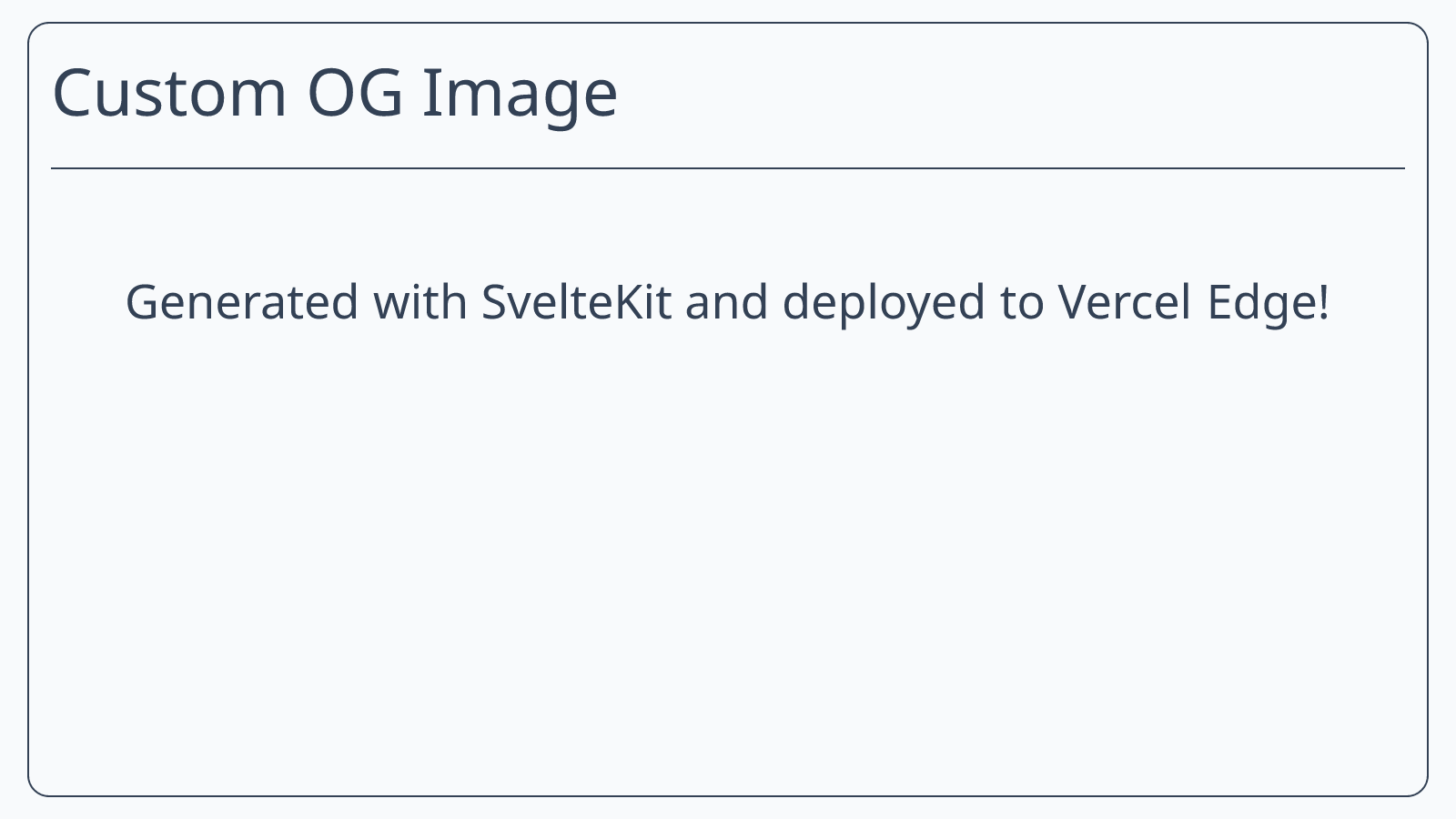The height and width of the screenshot is (819, 1456).
Task: Click the word "and" in the description
Action: click(x=726, y=302)
